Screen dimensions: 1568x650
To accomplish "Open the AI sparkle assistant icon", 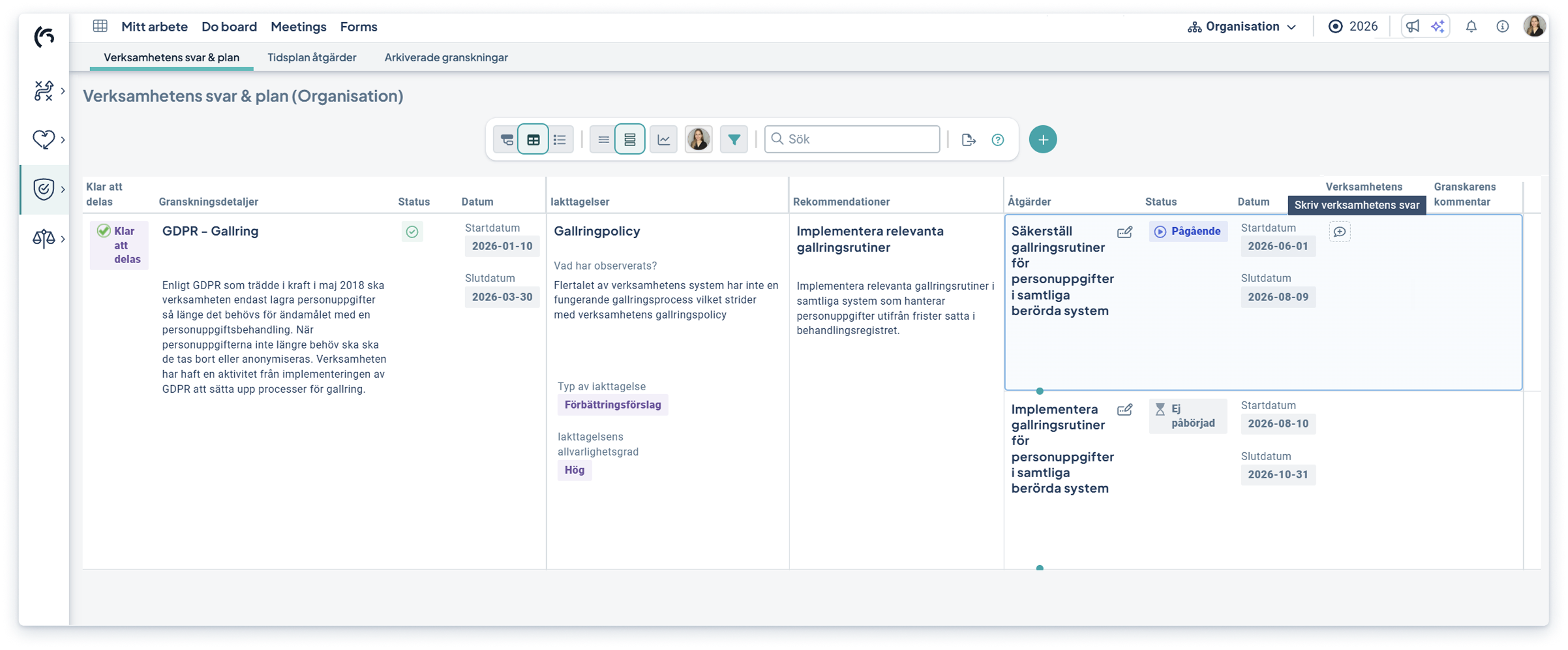I will pos(1438,27).
